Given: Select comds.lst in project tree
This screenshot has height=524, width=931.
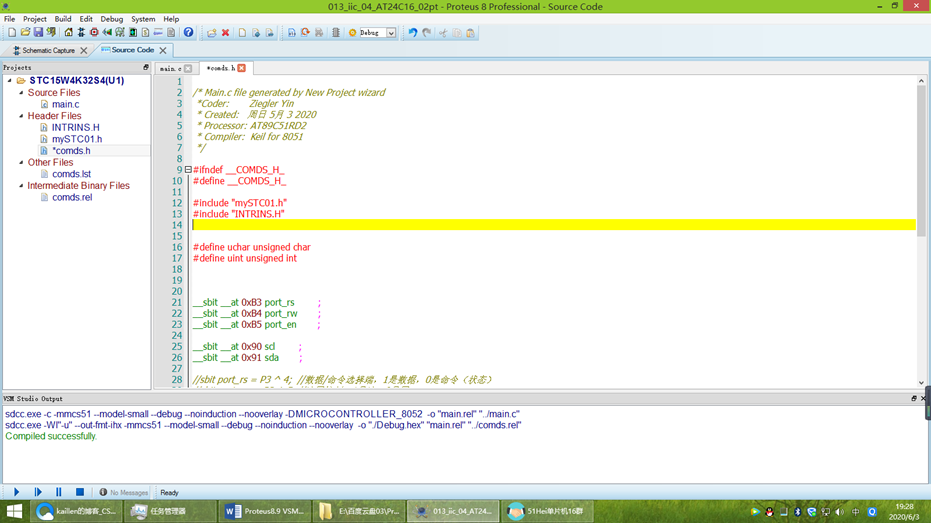Looking at the screenshot, I should (71, 174).
